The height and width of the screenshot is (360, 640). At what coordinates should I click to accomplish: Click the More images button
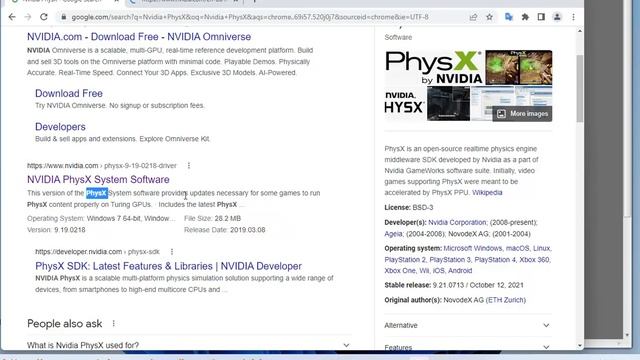tap(522, 114)
